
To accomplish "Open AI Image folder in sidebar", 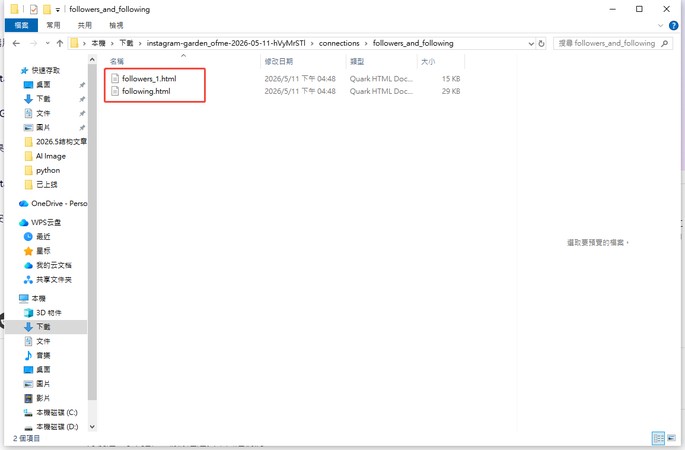I will (50, 156).
